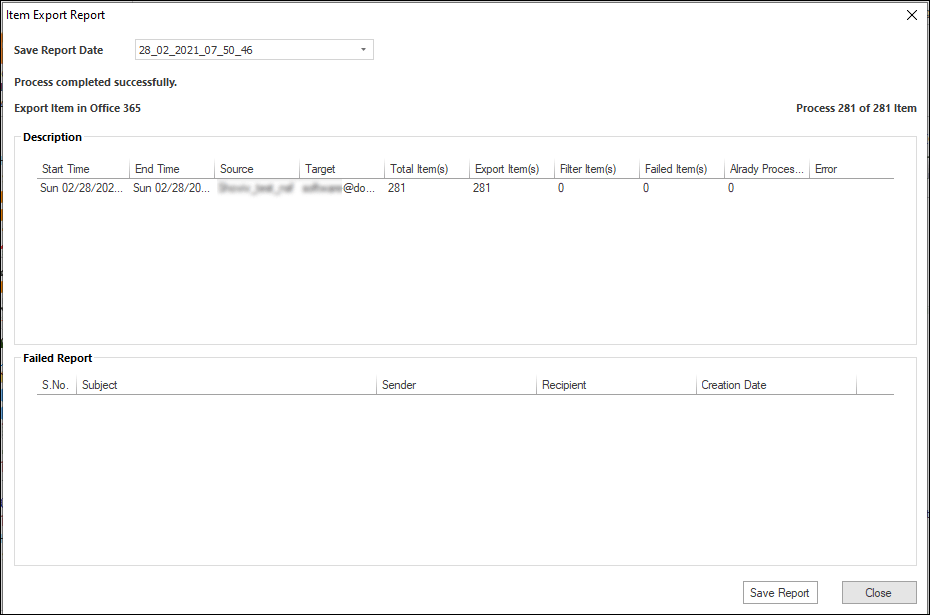
Task: Click the Target column header
Action: click(342, 169)
